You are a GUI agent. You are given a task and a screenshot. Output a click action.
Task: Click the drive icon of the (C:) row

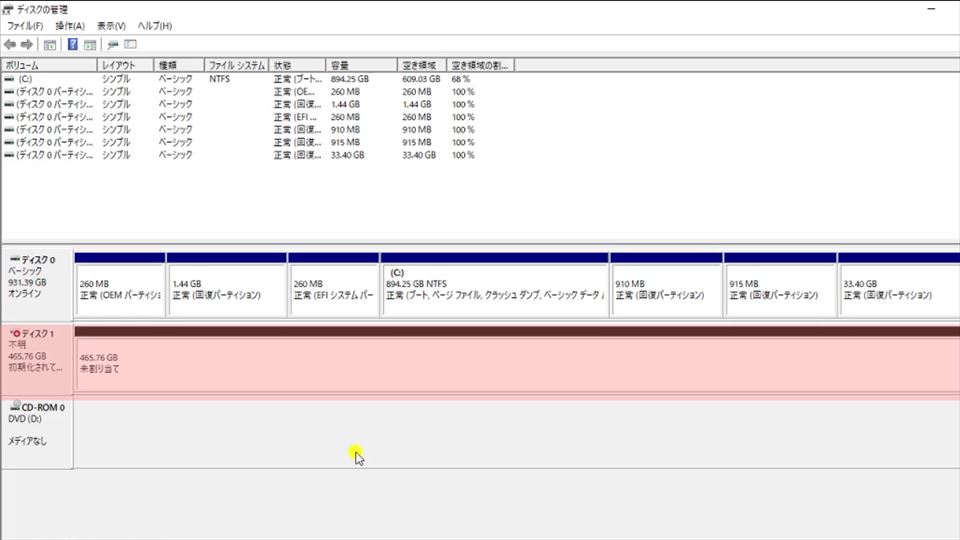pos(9,79)
